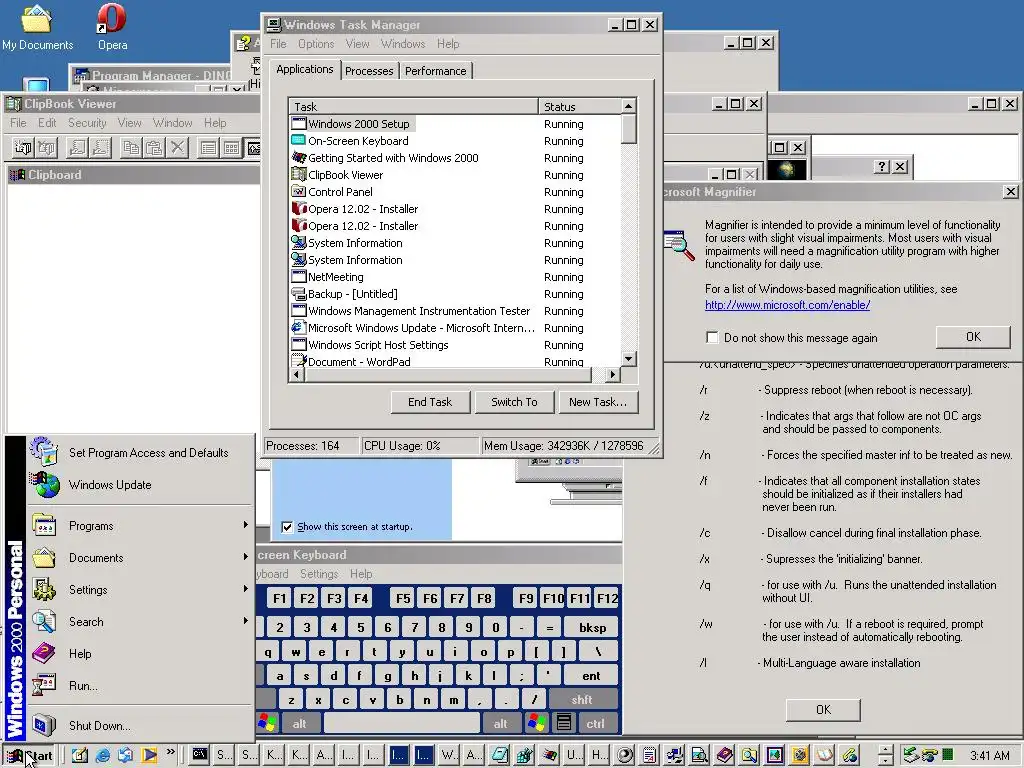1024x768 pixels.
Task: Click Switch To button
Action: (x=514, y=402)
